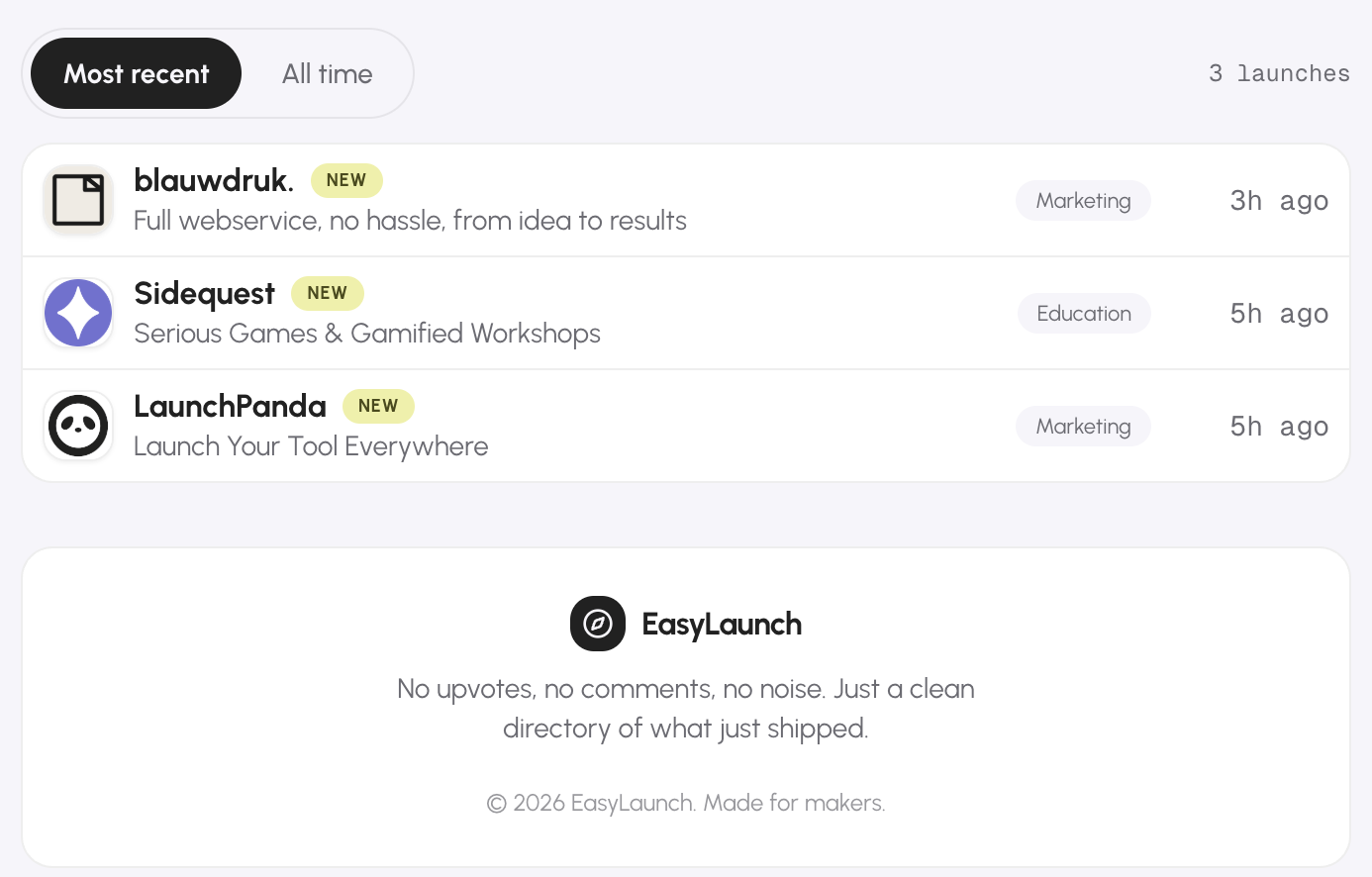
Task: Click blauwdruk. description about full webservice
Action: click(410, 220)
